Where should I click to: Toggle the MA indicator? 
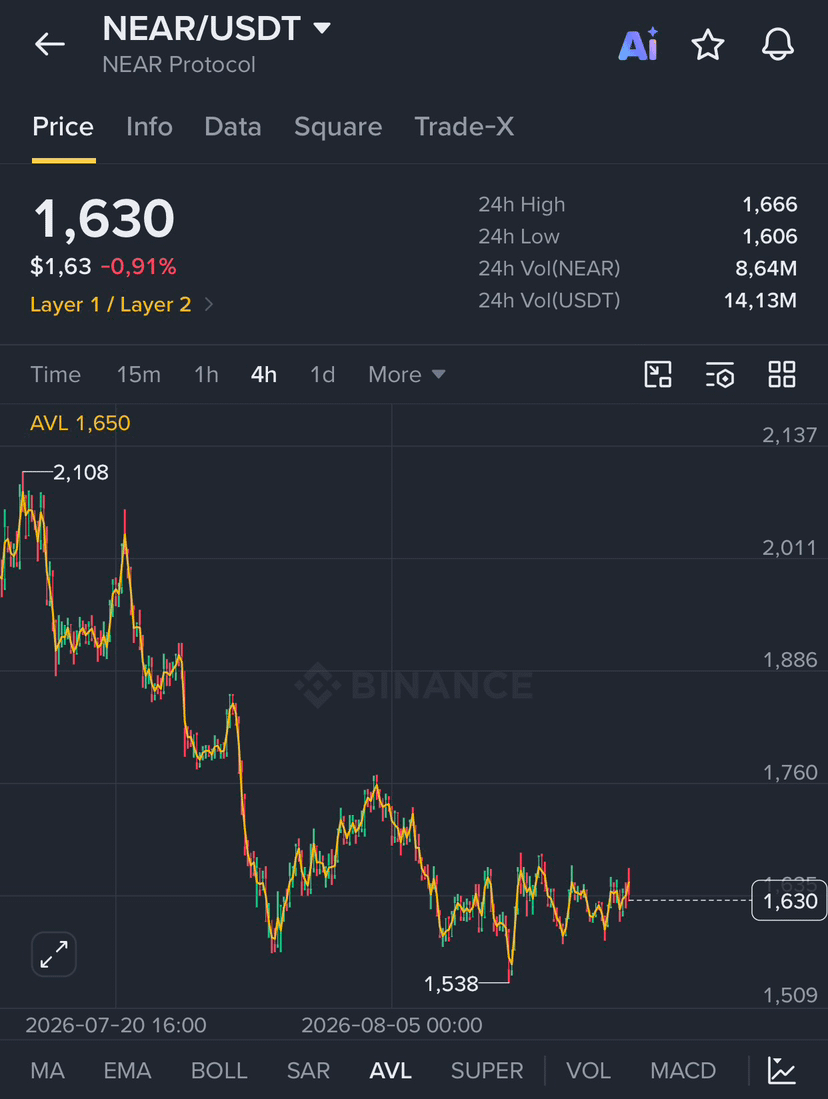[48, 1070]
